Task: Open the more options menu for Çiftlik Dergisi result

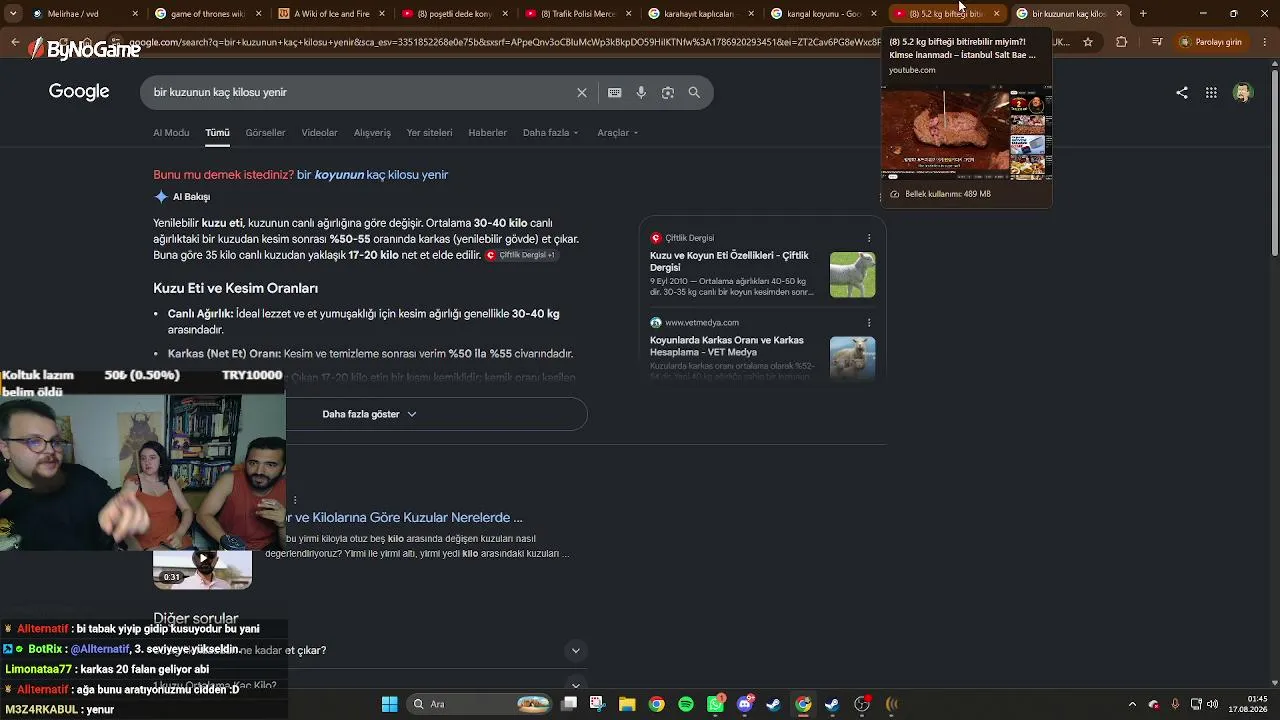Action: tap(869, 238)
